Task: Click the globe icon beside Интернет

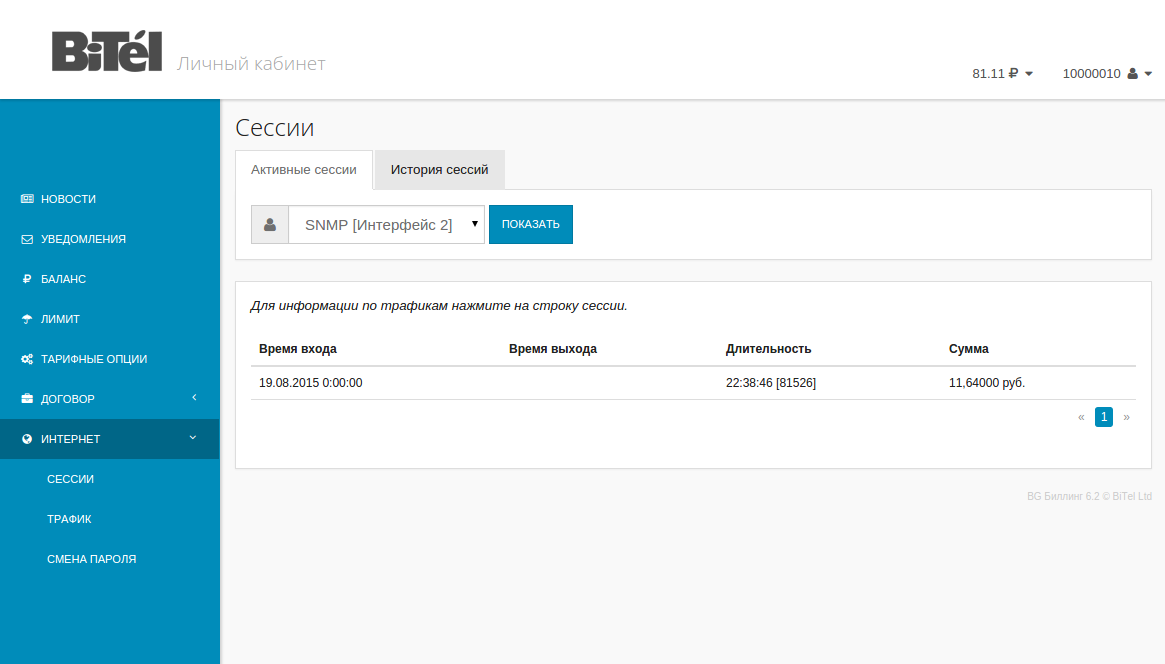Action: point(27,439)
